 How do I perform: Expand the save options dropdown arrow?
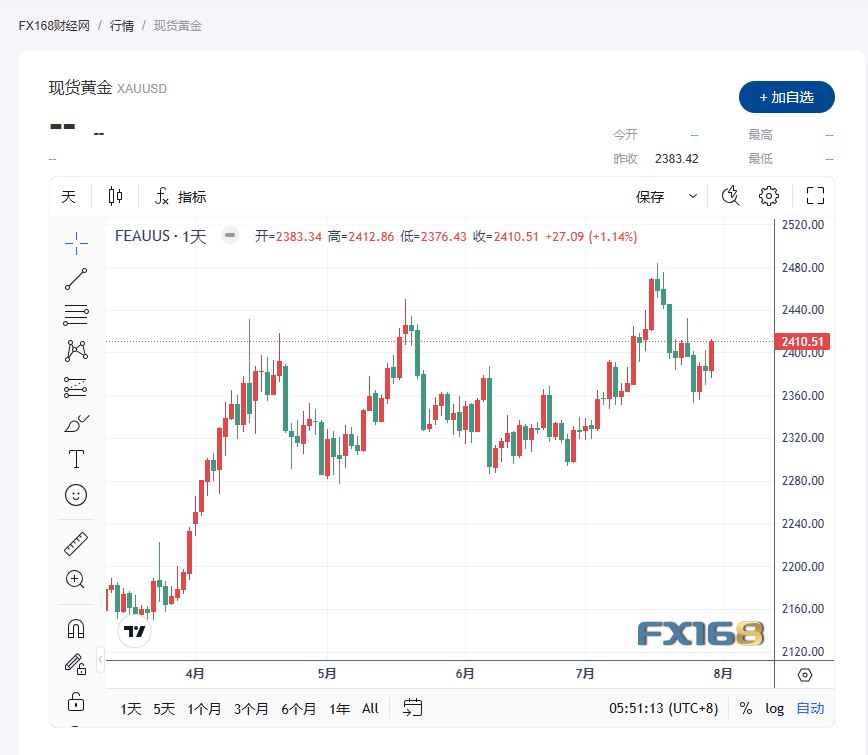click(x=693, y=196)
